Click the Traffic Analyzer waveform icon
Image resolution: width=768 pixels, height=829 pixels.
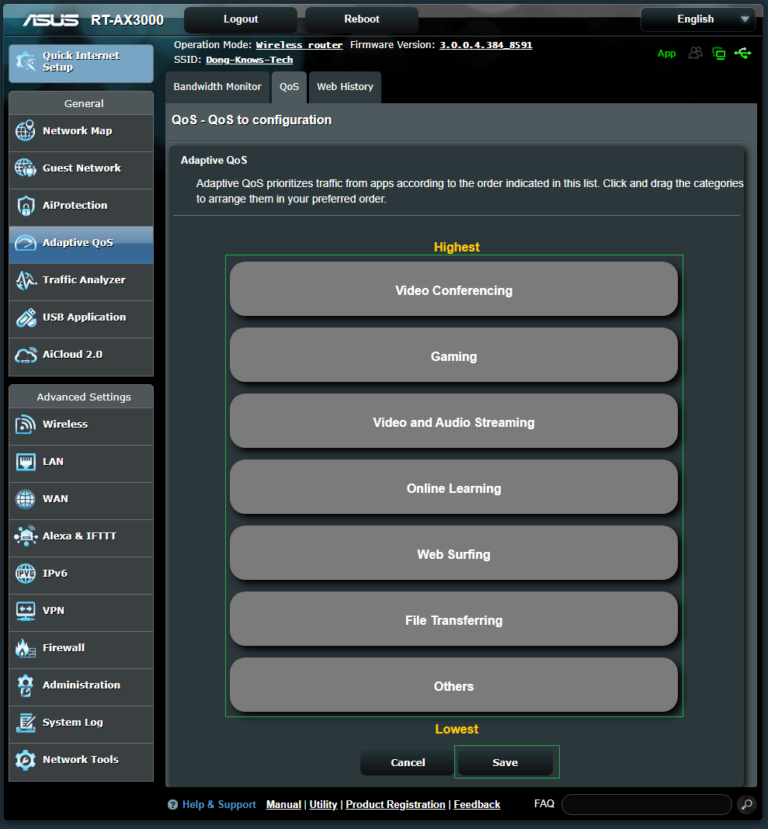[x=26, y=281]
